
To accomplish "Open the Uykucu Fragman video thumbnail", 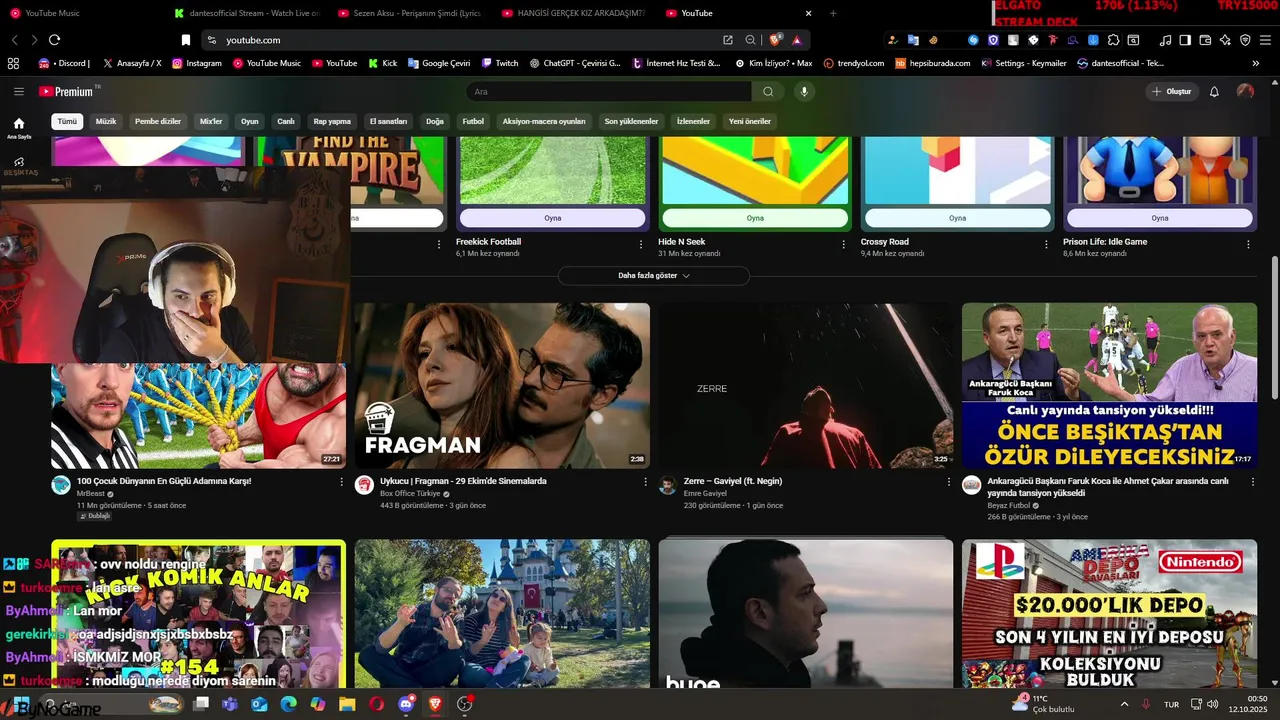I will [502, 385].
